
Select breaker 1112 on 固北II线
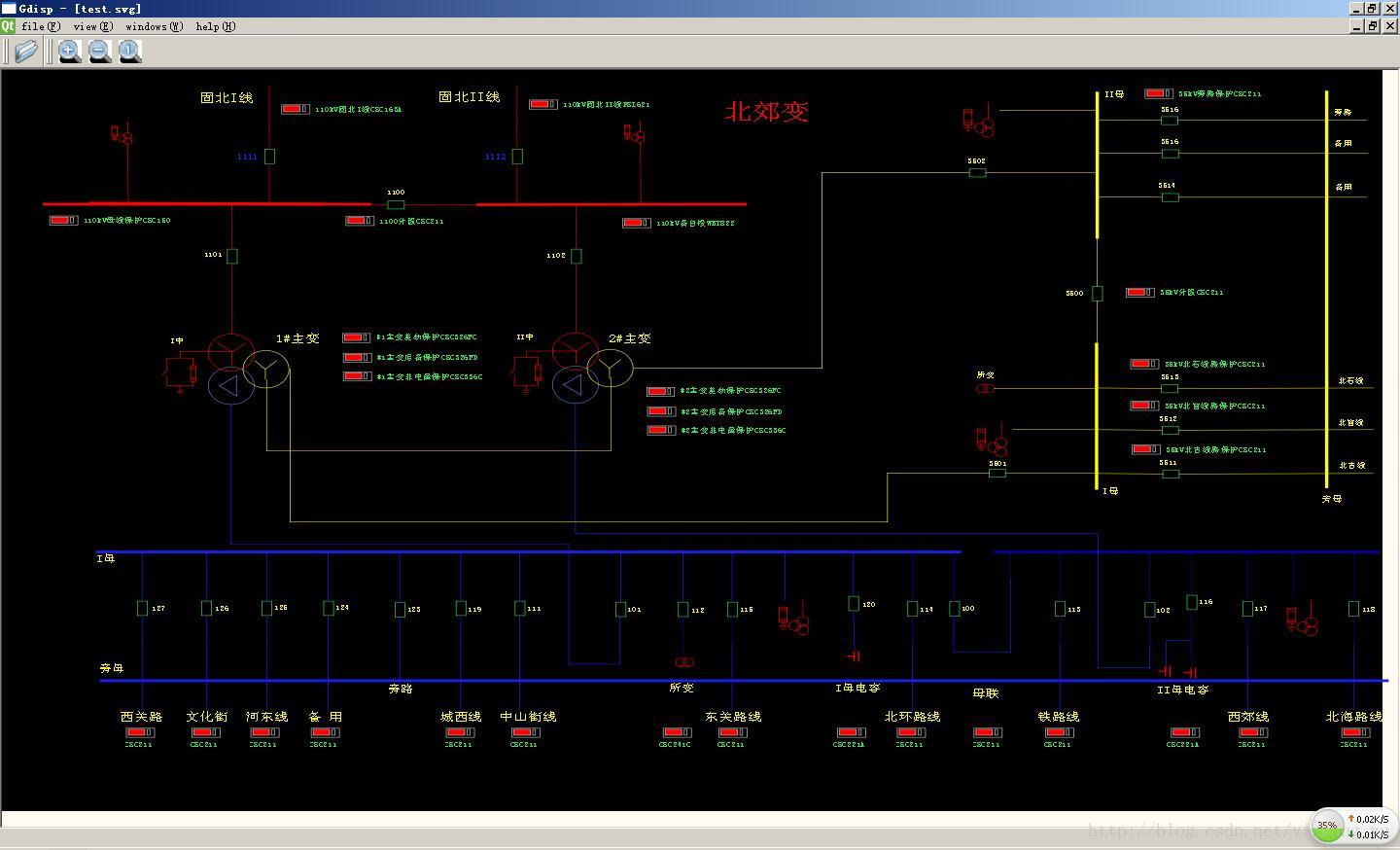click(x=517, y=156)
